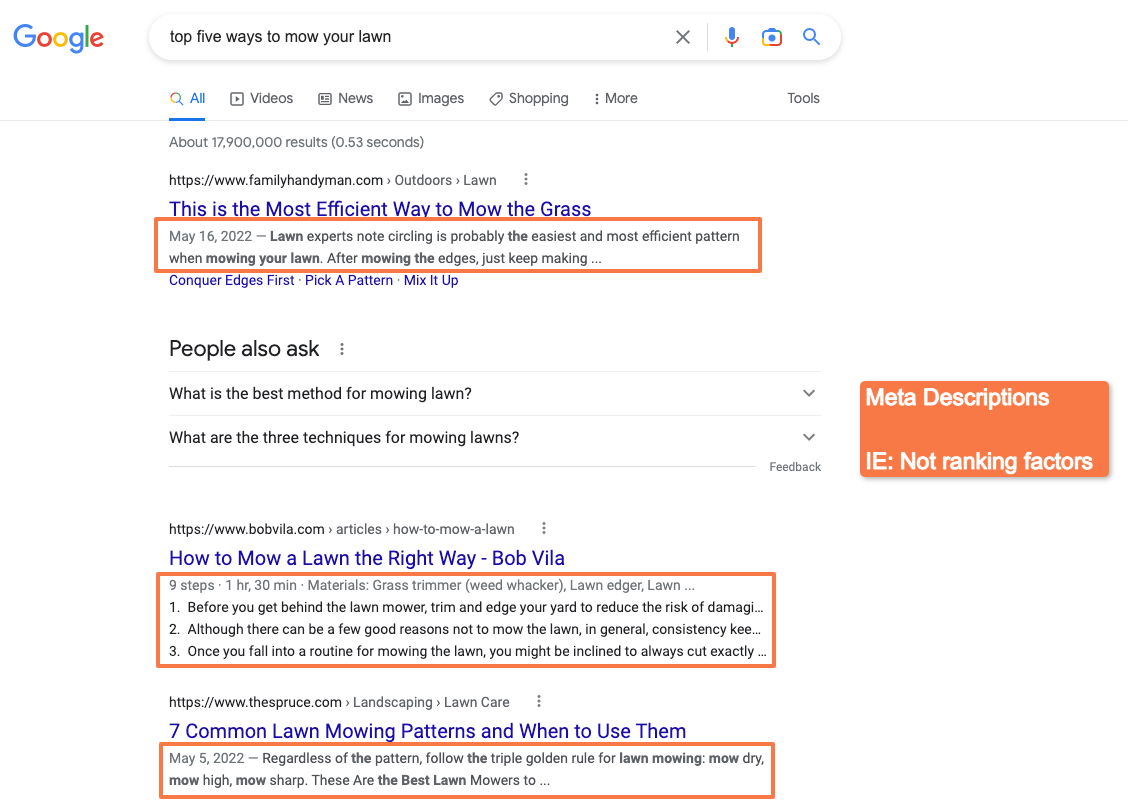
Task: Open three-dot menu for bobvila.com result
Action: 544,529
